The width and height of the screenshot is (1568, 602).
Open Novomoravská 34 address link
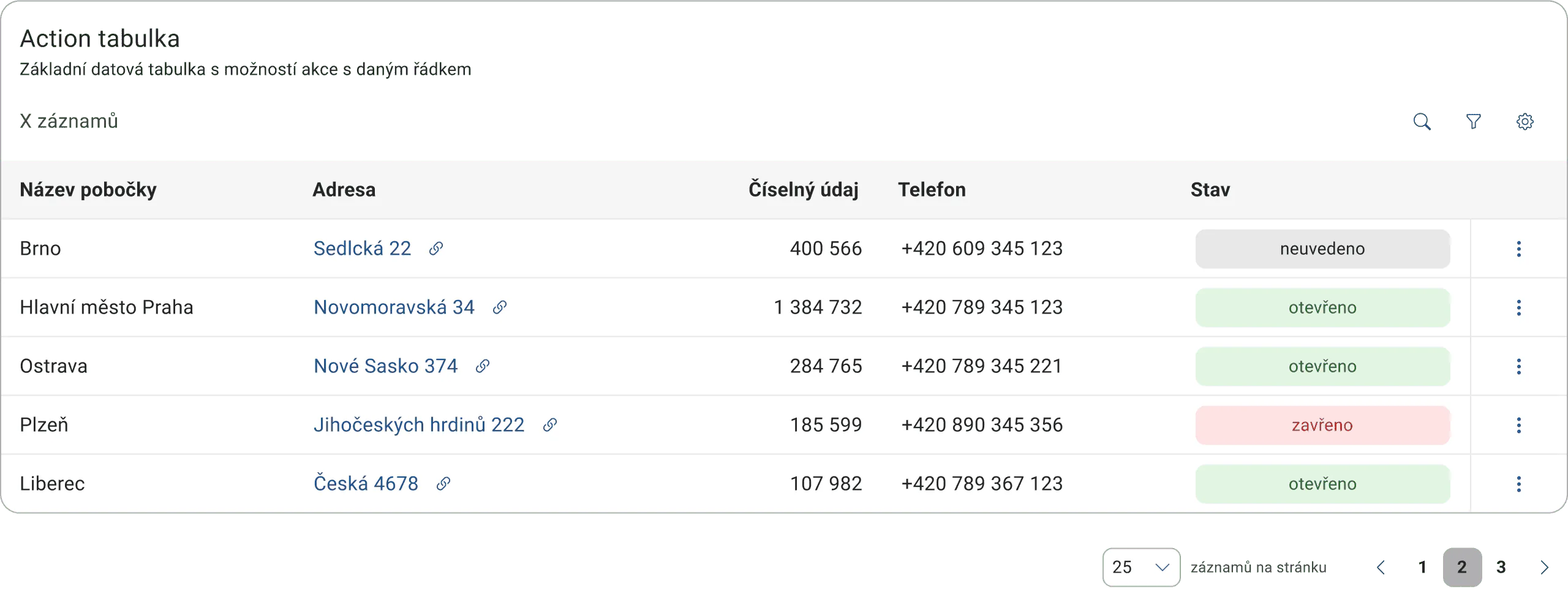coord(394,307)
